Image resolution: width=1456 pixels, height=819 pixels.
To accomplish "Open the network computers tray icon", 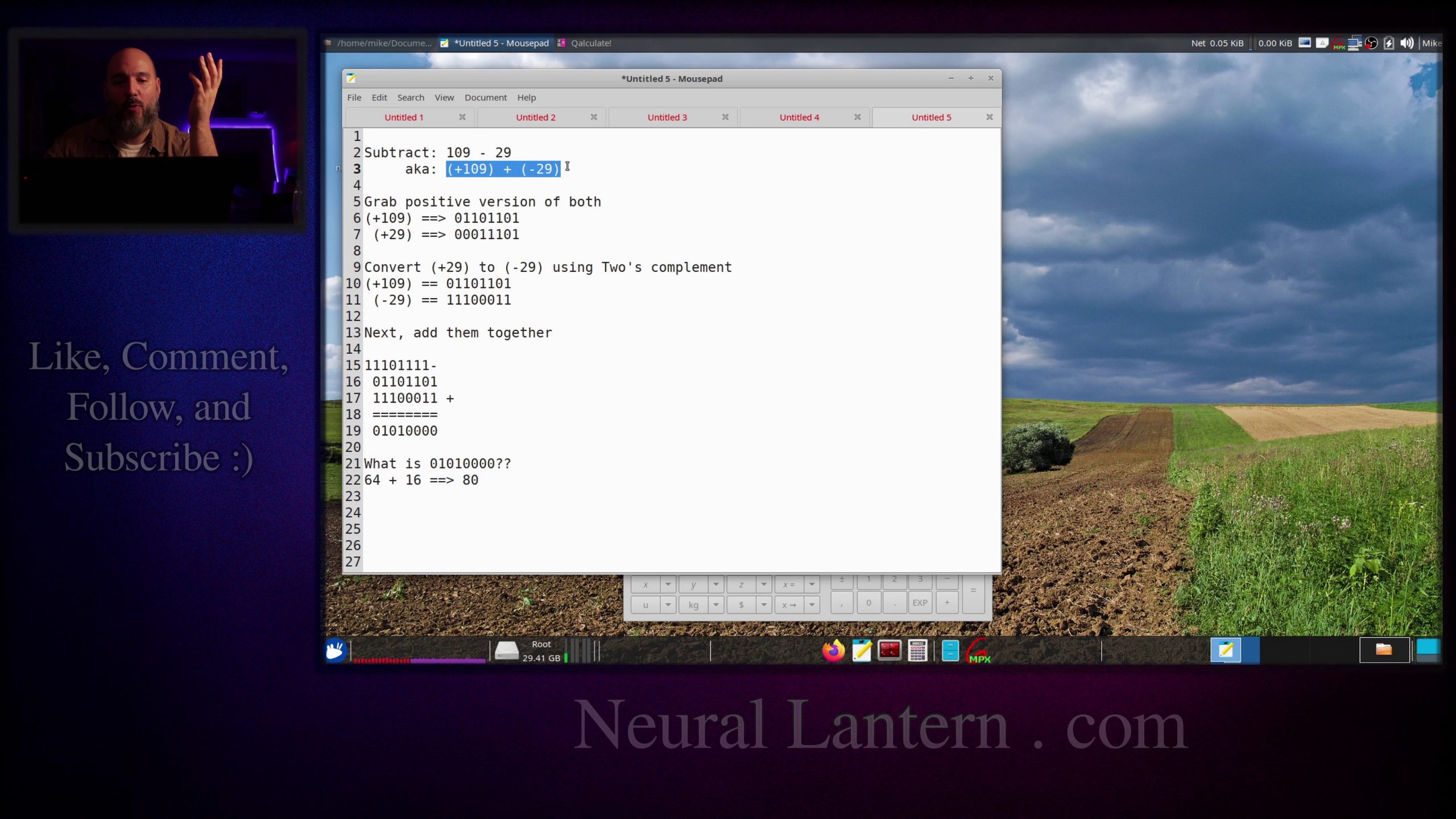I will (1355, 43).
